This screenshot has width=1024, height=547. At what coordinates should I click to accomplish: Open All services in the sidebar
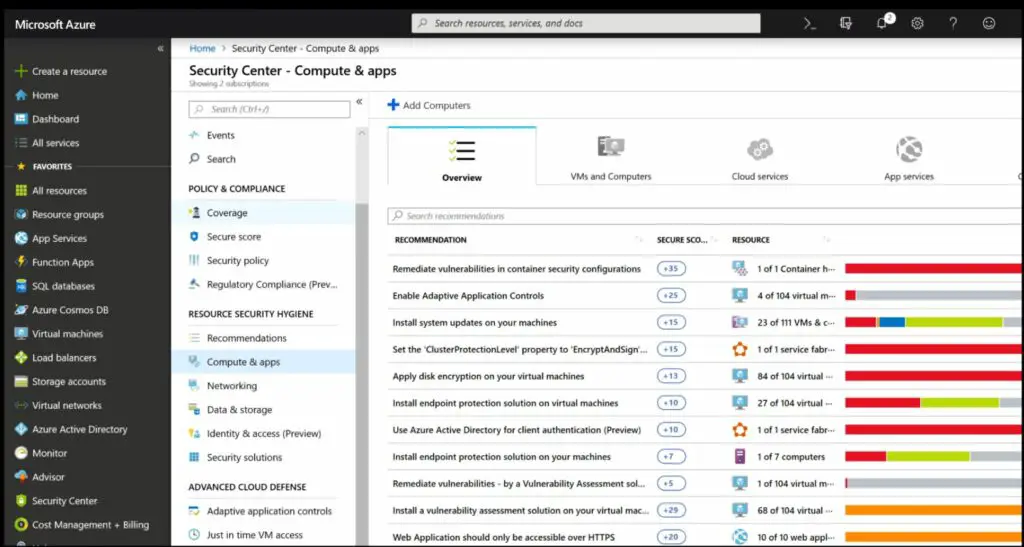click(56, 143)
